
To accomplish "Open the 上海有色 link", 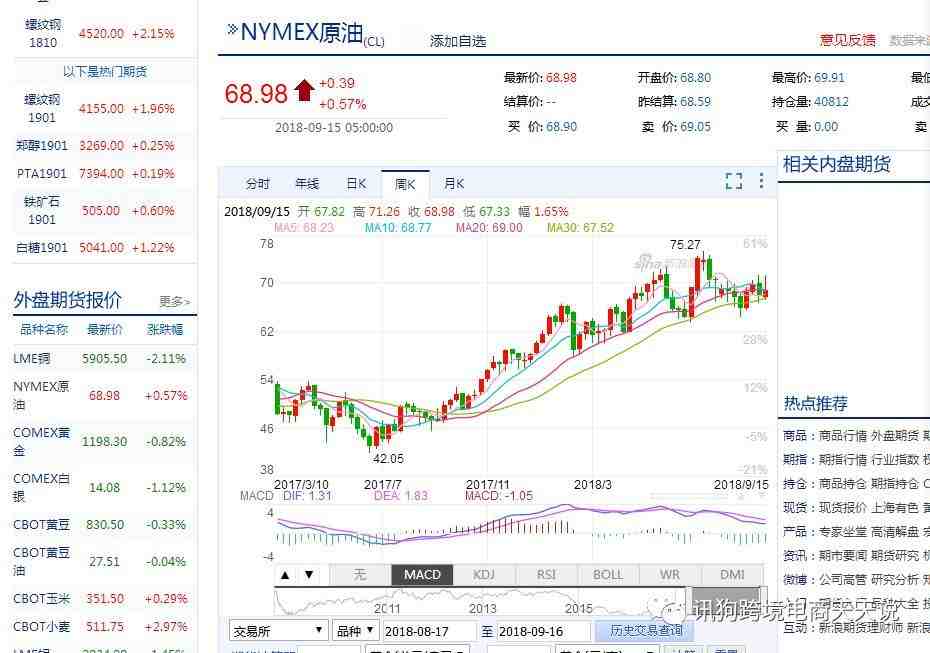I will pos(894,508).
